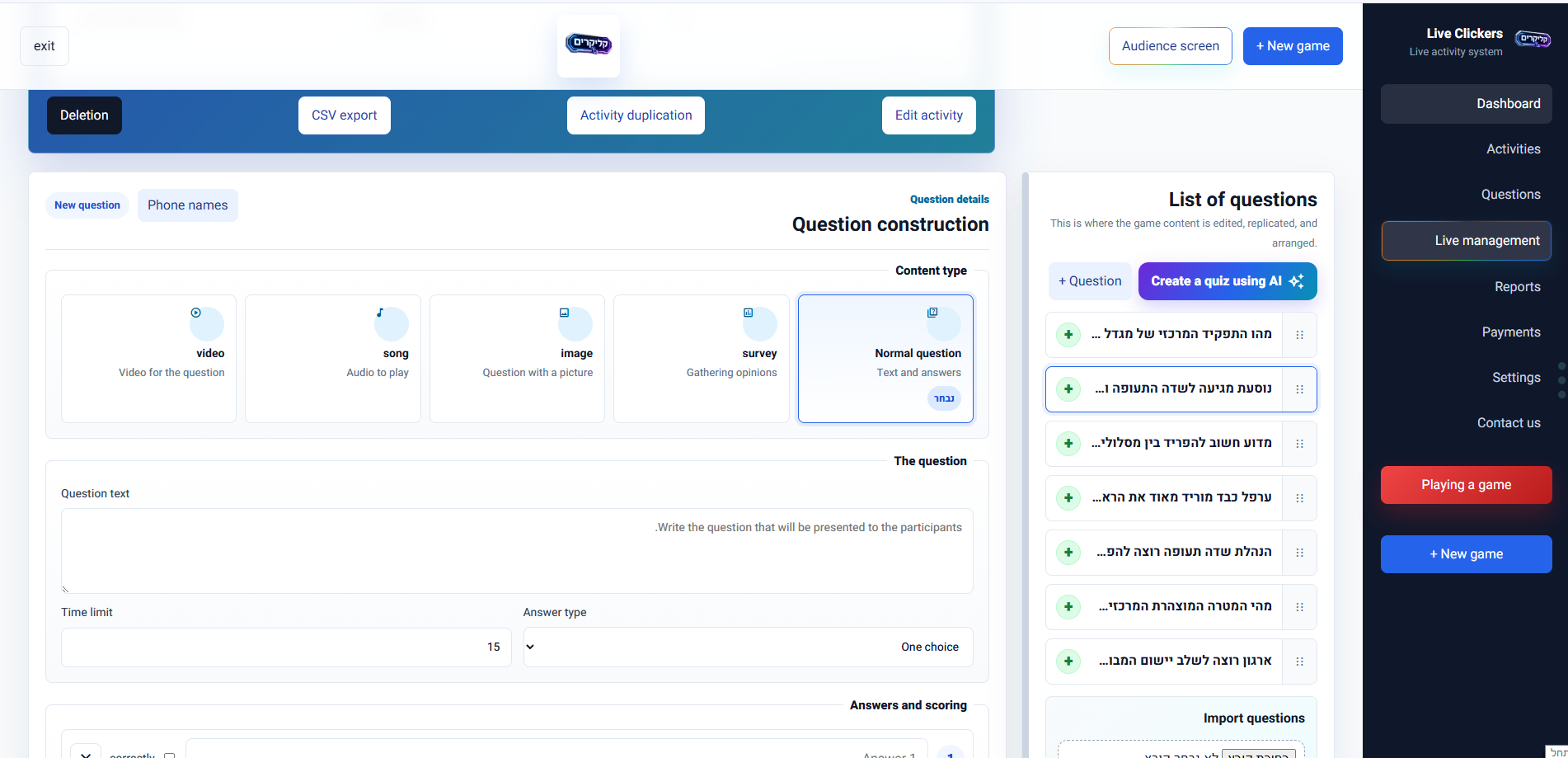
Task: Click the red Playing a game button
Action: pos(1467,485)
